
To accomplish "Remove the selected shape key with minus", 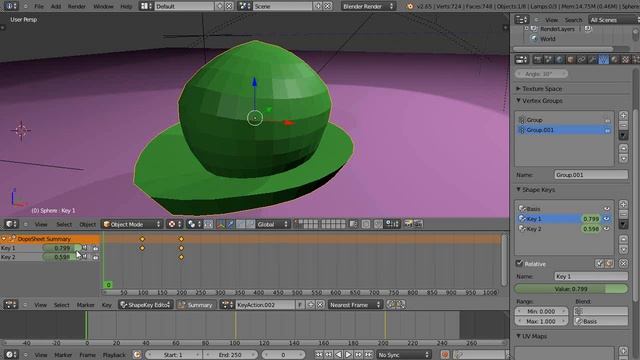I will point(623,214).
